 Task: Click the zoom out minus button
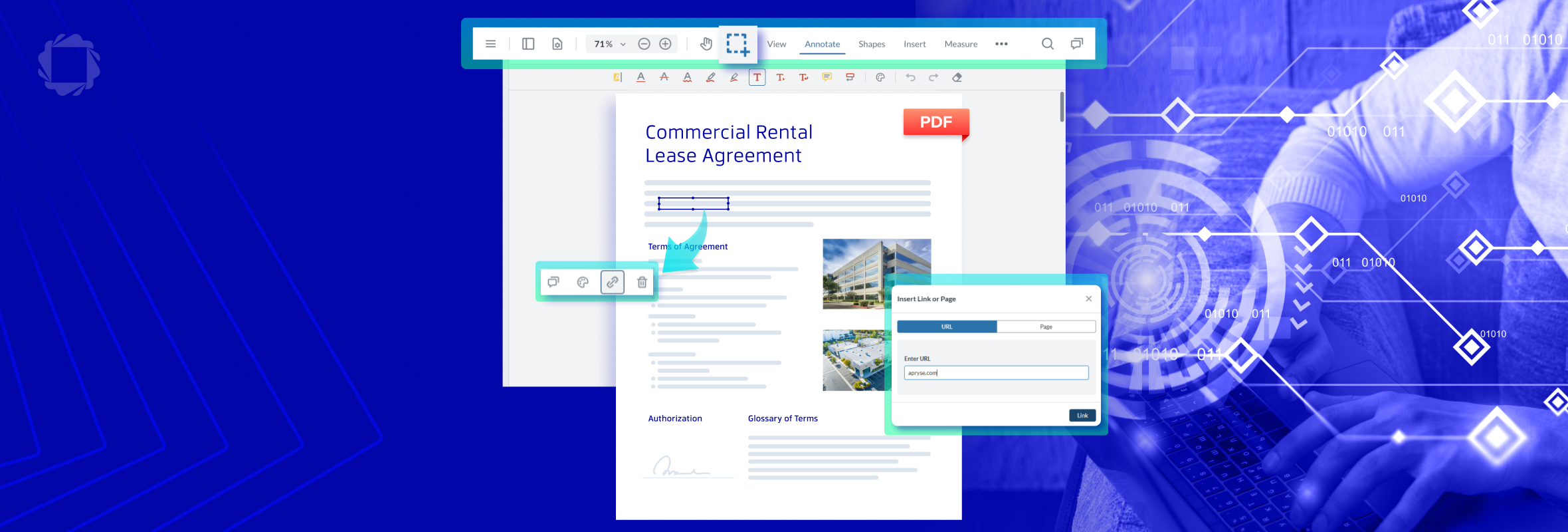pyautogui.click(x=644, y=44)
